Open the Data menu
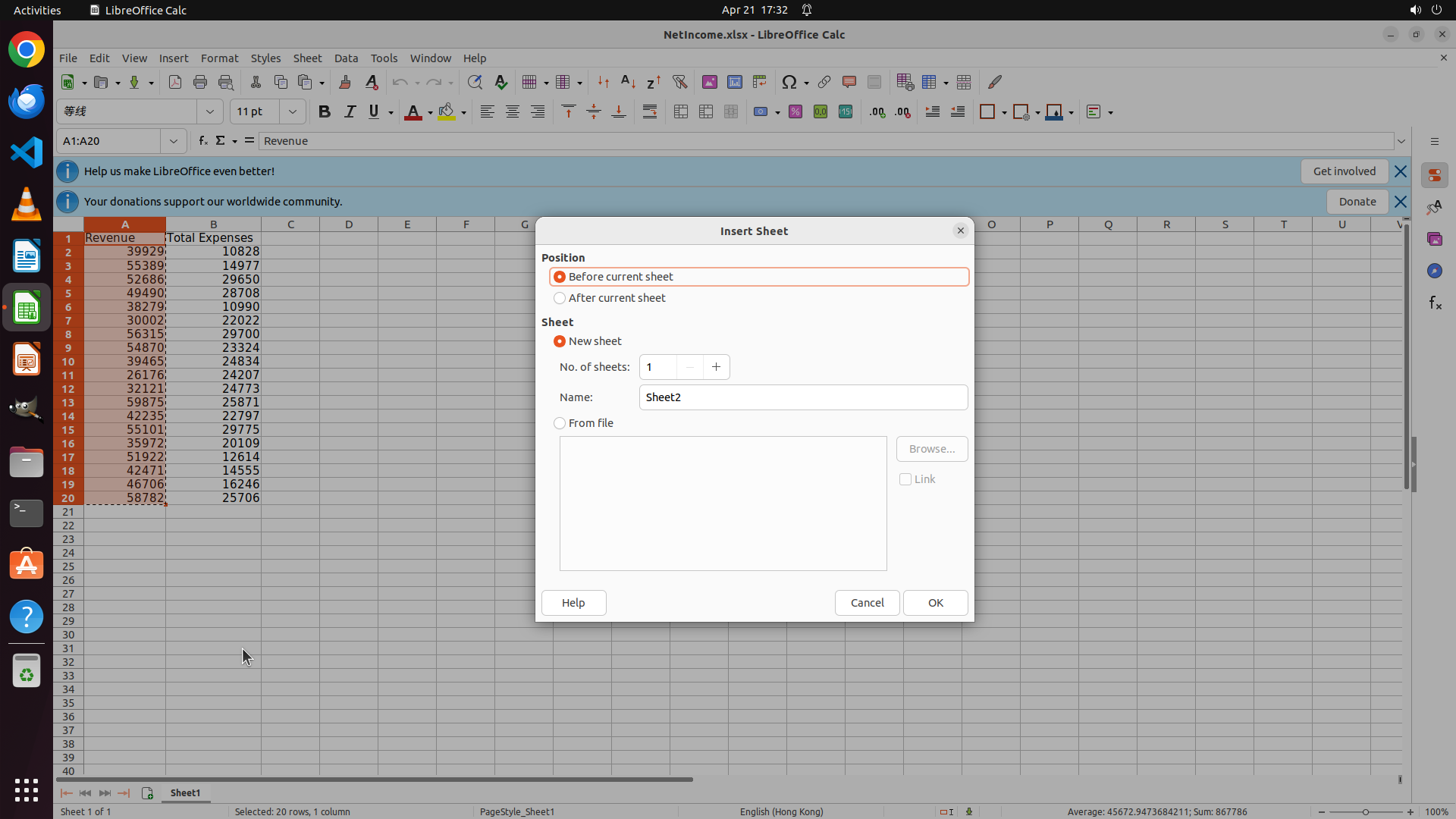Image resolution: width=1456 pixels, height=819 pixels. (x=346, y=58)
